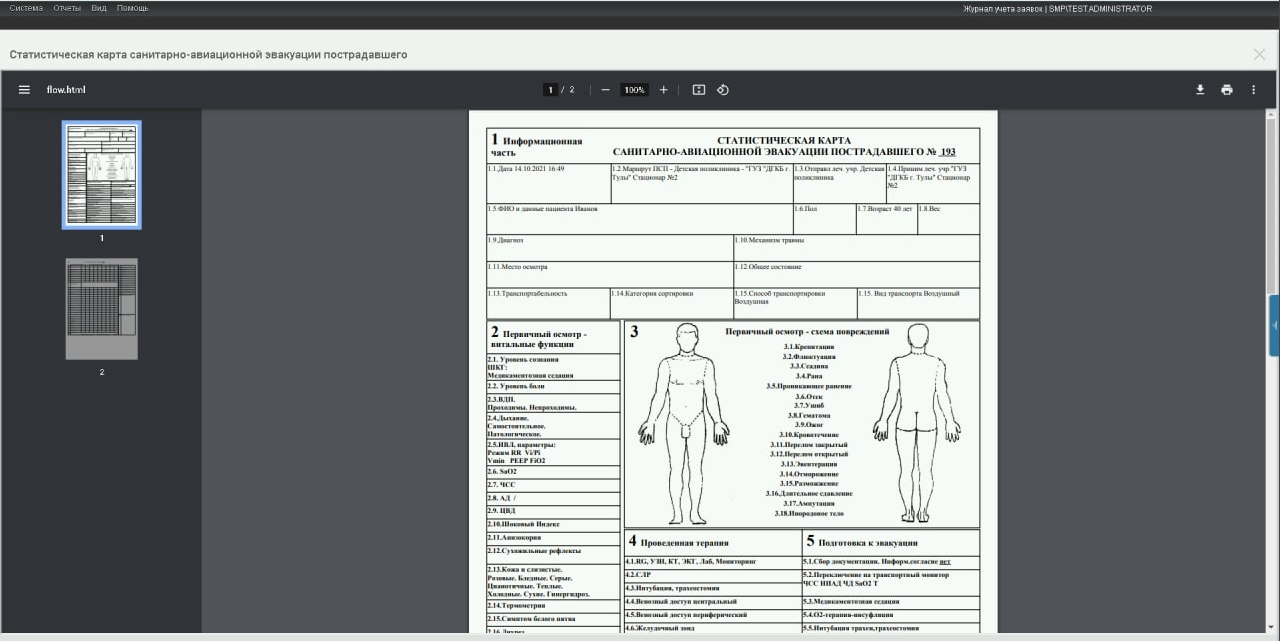Open the Помощь menu
This screenshot has height=641, width=1280.
click(x=132, y=8)
